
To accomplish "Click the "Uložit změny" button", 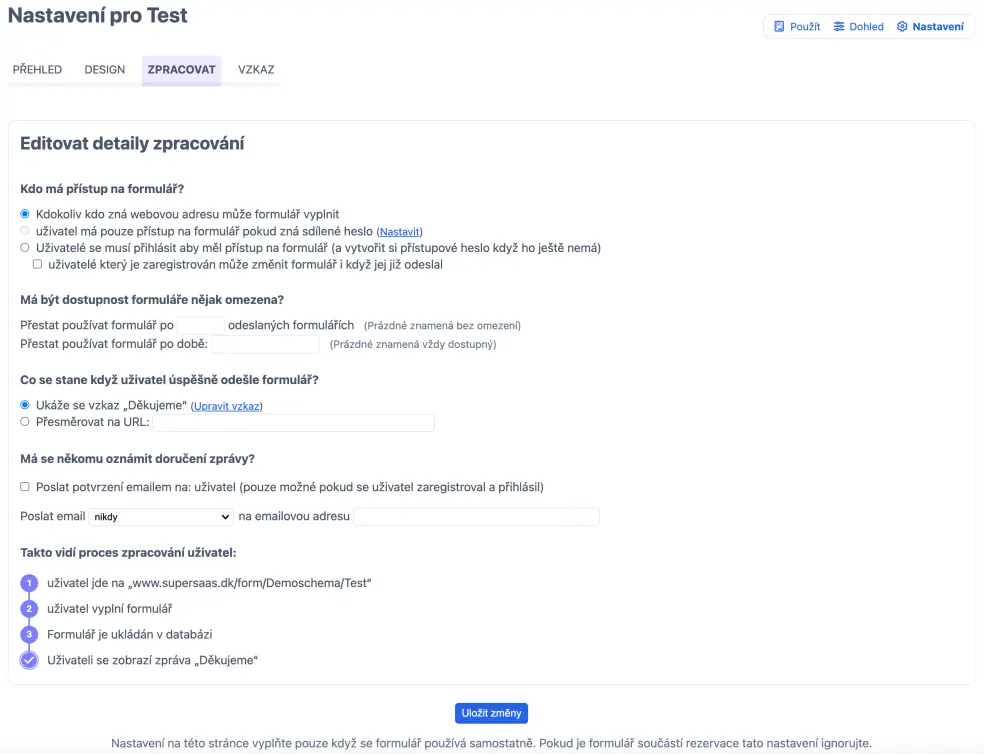I will pos(491,713).
